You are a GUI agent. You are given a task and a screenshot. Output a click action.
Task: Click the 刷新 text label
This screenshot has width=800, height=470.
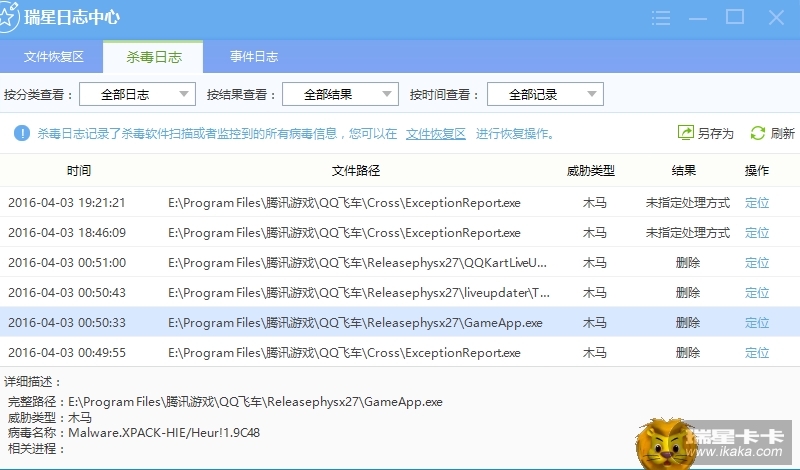pos(783,134)
